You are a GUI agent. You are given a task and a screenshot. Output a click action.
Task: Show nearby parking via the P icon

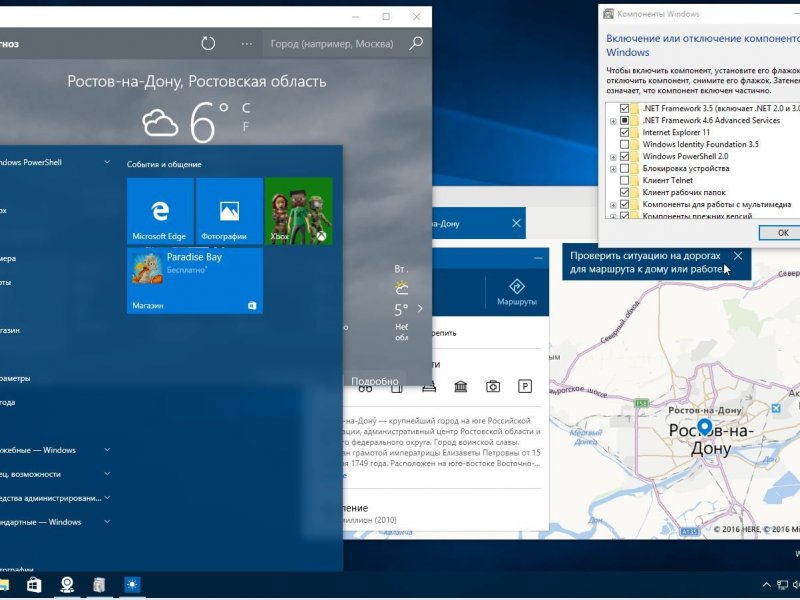(524, 387)
